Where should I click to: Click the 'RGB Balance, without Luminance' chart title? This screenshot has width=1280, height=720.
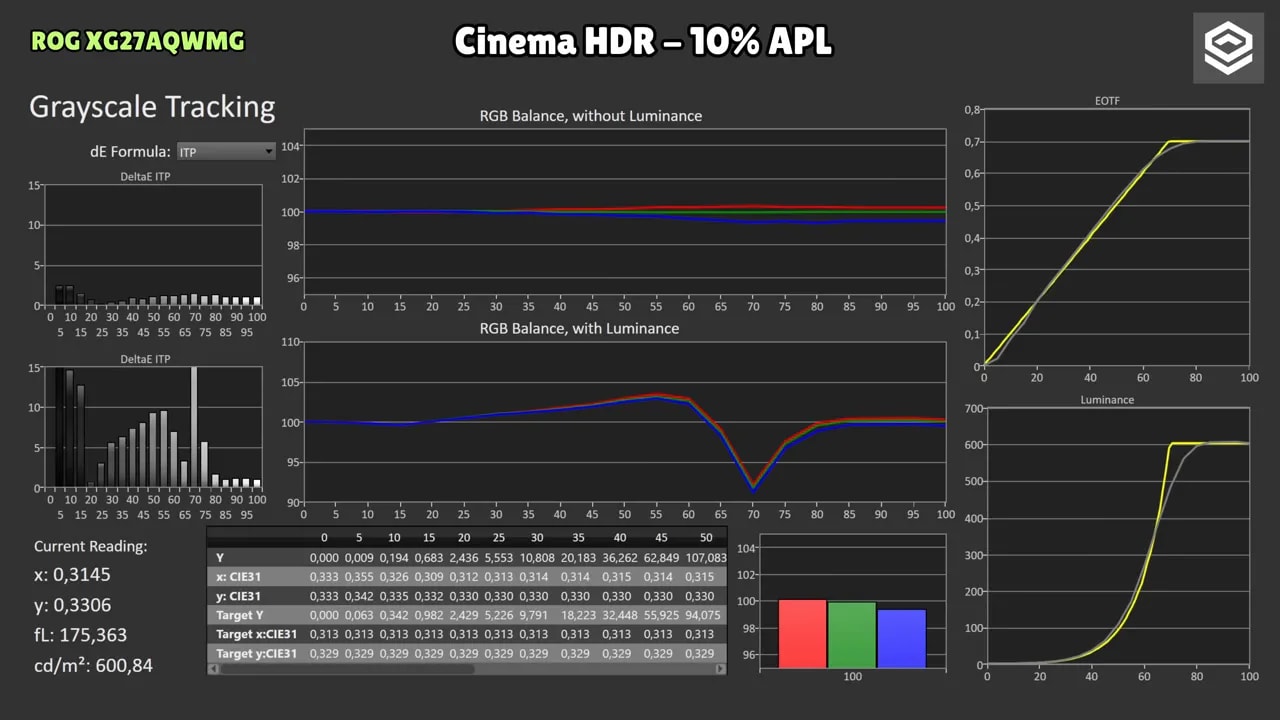click(591, 116)
